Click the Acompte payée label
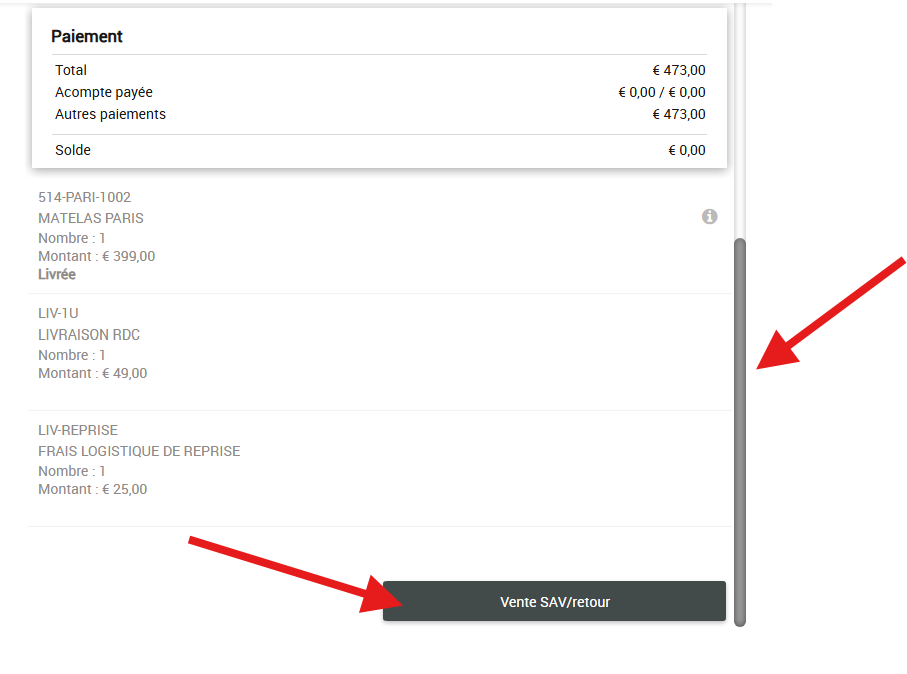Image resolution: width=907 pixels, height=674 pixels. click(104, 92)
